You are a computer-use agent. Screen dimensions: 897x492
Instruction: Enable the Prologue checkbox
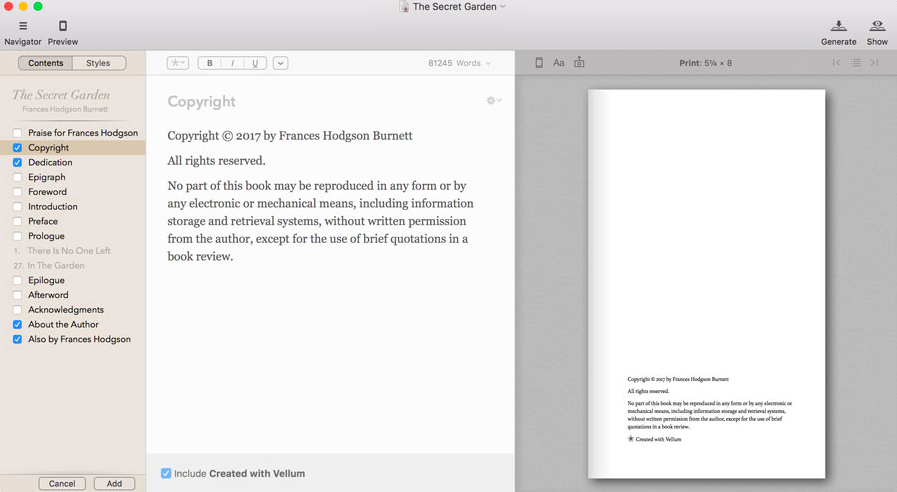click(x=18, y=236)
